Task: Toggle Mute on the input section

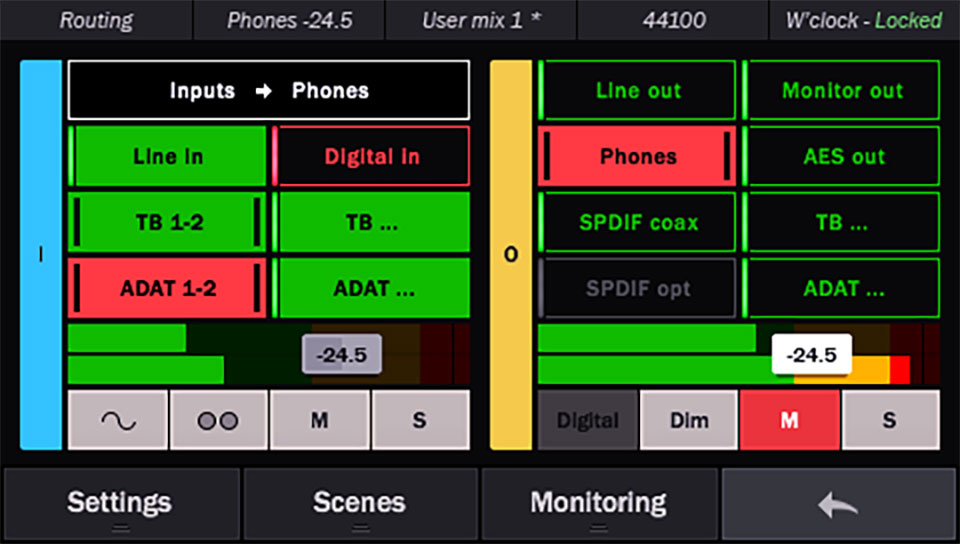Action: [319, 420]
